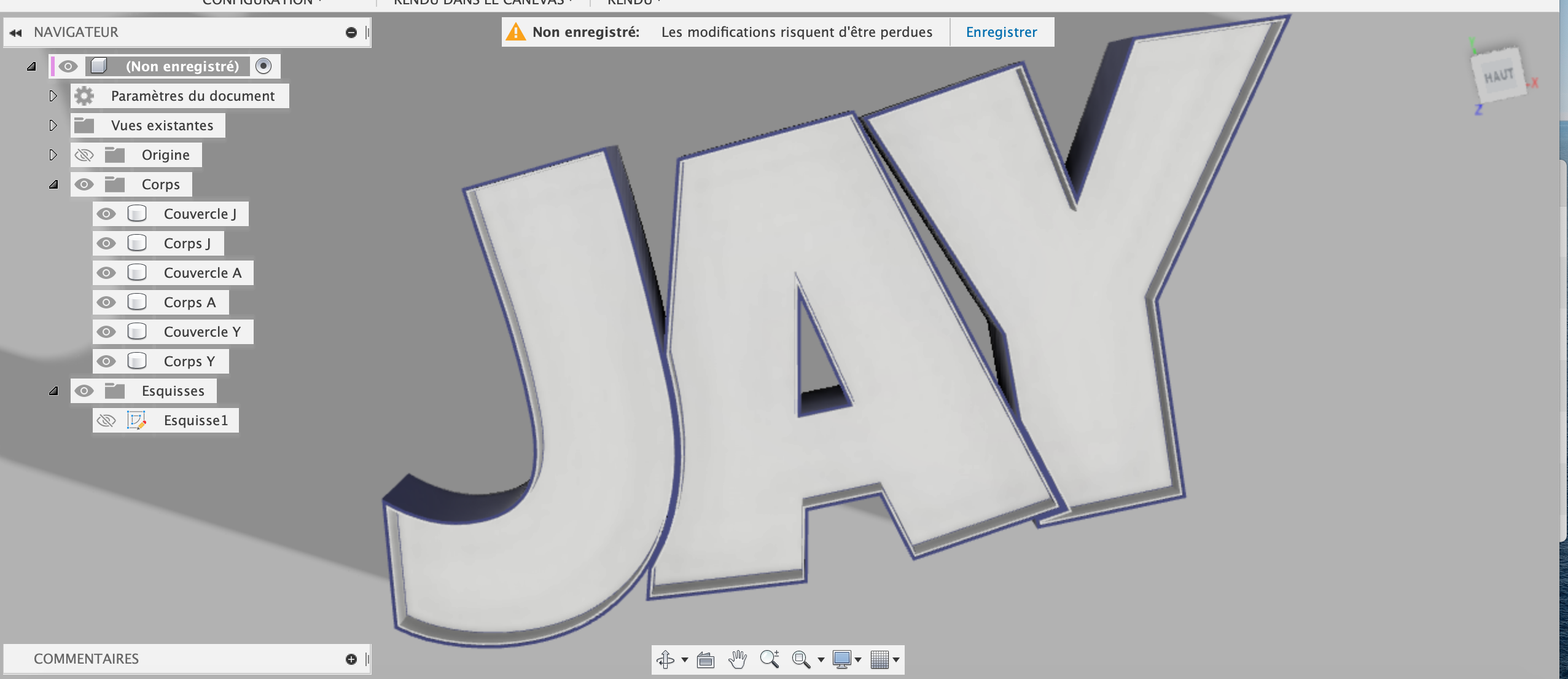Toggle visibility of Origine folder
The image size is (1568, 679).
pos(84,155)
